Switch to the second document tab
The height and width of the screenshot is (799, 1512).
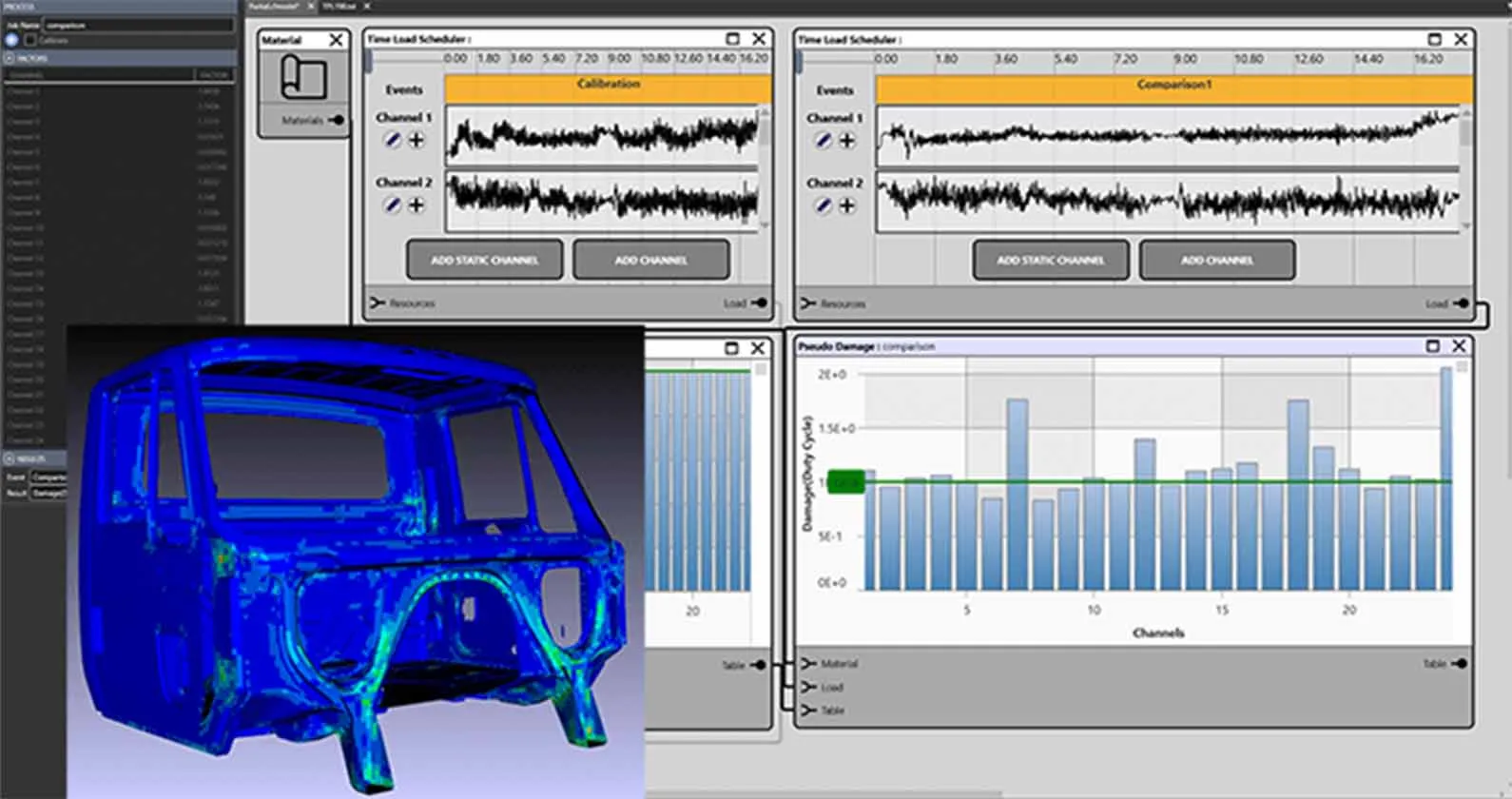tap(337, 7)
